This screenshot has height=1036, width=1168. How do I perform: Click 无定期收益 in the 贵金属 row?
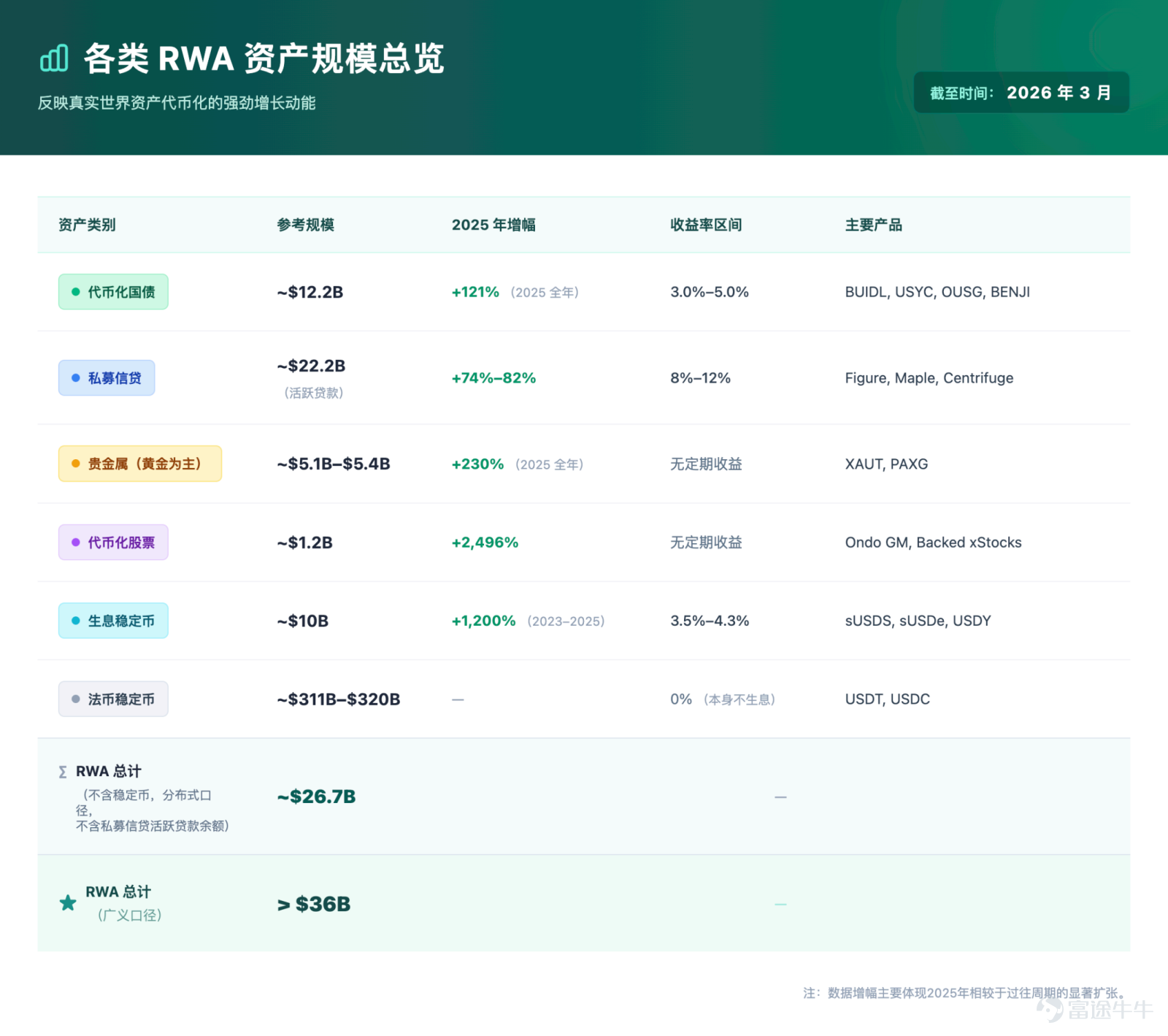(706, 464)
